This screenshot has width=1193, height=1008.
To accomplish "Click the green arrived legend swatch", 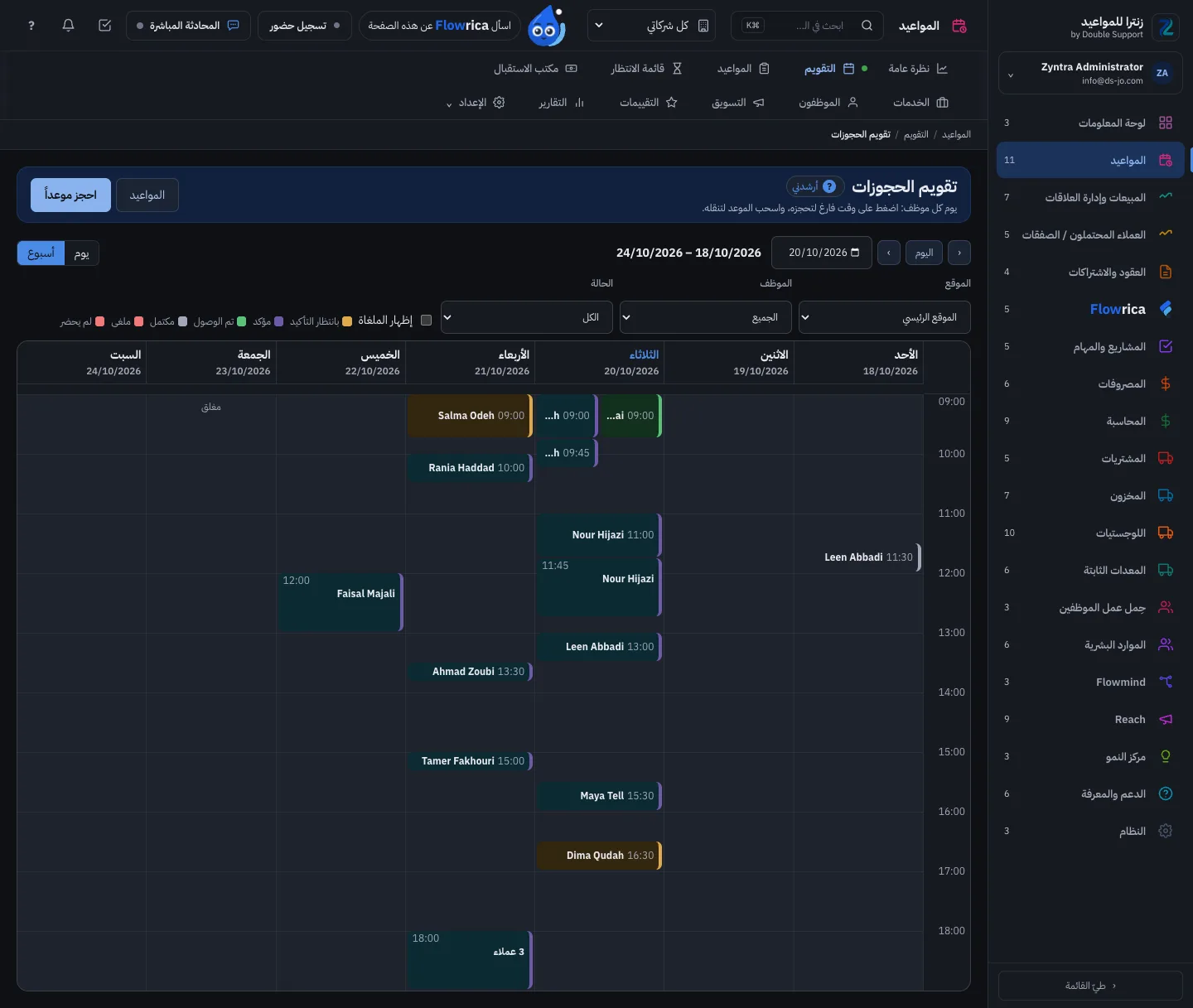I will [x=241, y=321].
